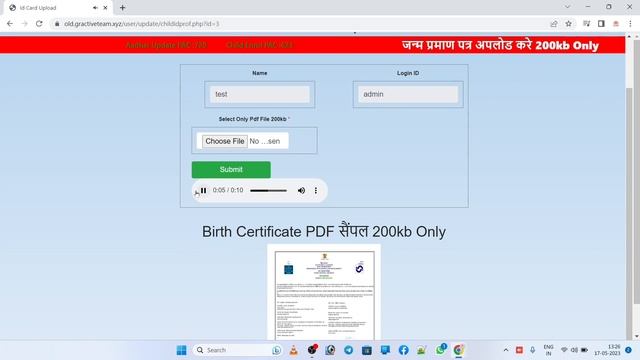The width and height of the screenshot is (640, 360).
Task: Open clock and date panel
Action: 607,350
